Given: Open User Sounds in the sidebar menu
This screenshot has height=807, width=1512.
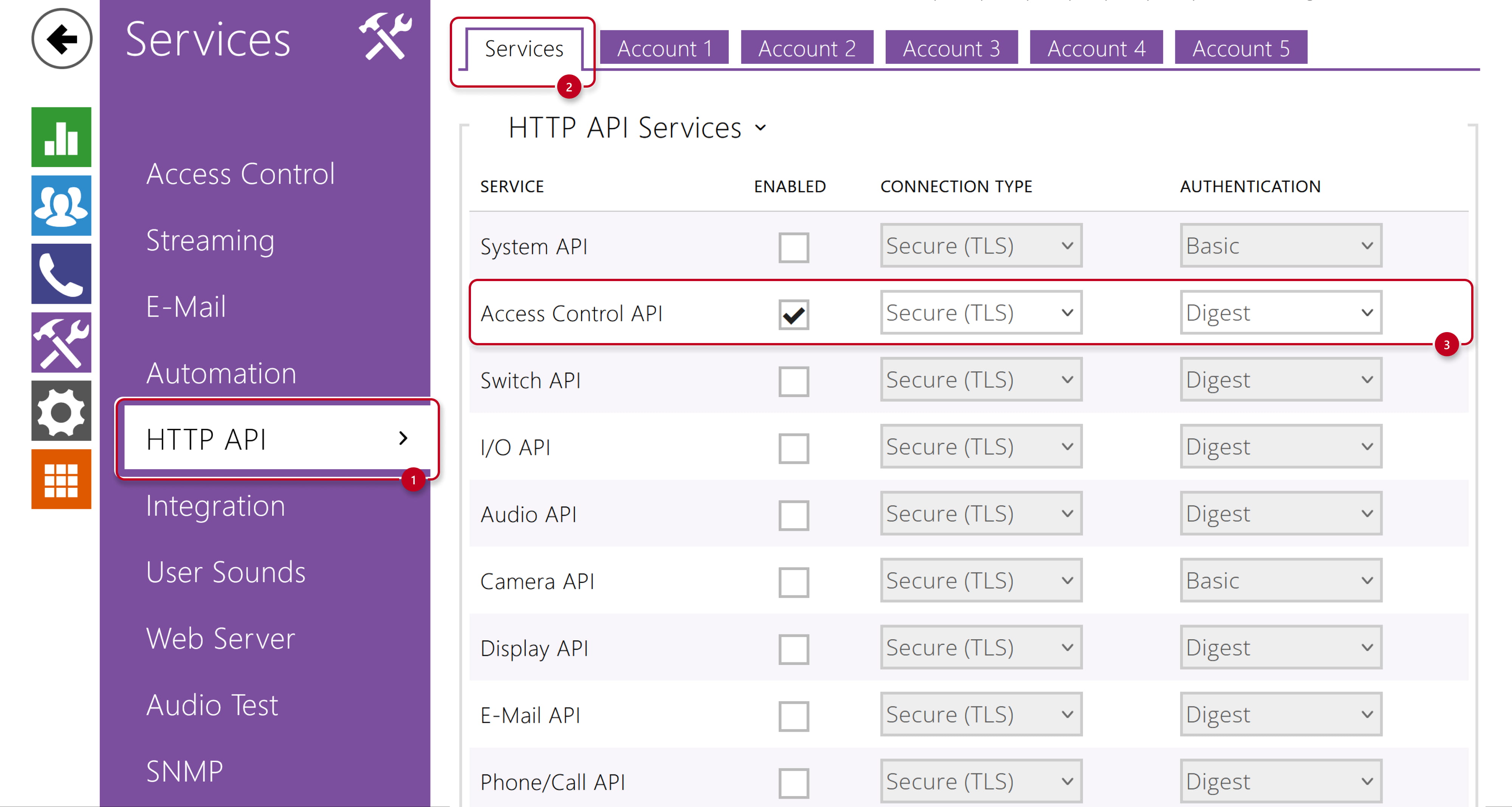Looking at the screenshot, I should (x=225, y=572).
